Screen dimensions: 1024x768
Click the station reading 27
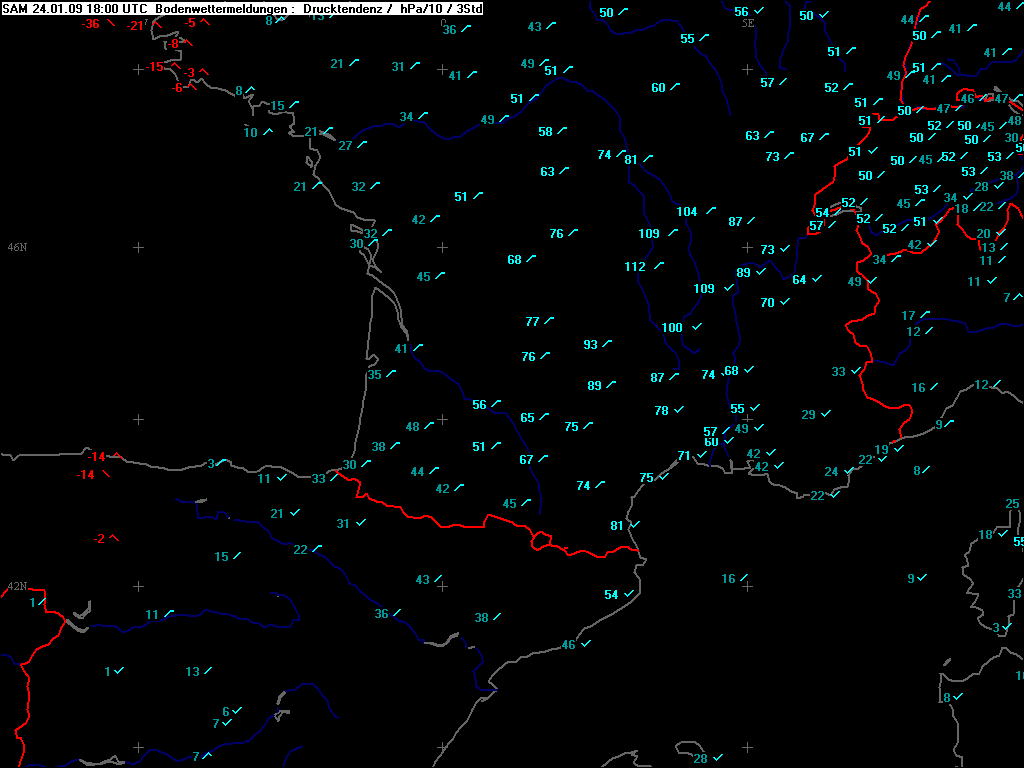(x=346, y=146)
